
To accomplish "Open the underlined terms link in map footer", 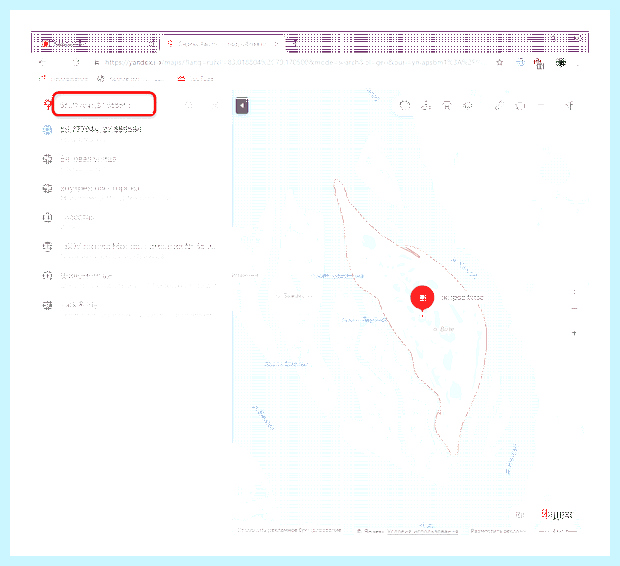I will tap(423, 531).
